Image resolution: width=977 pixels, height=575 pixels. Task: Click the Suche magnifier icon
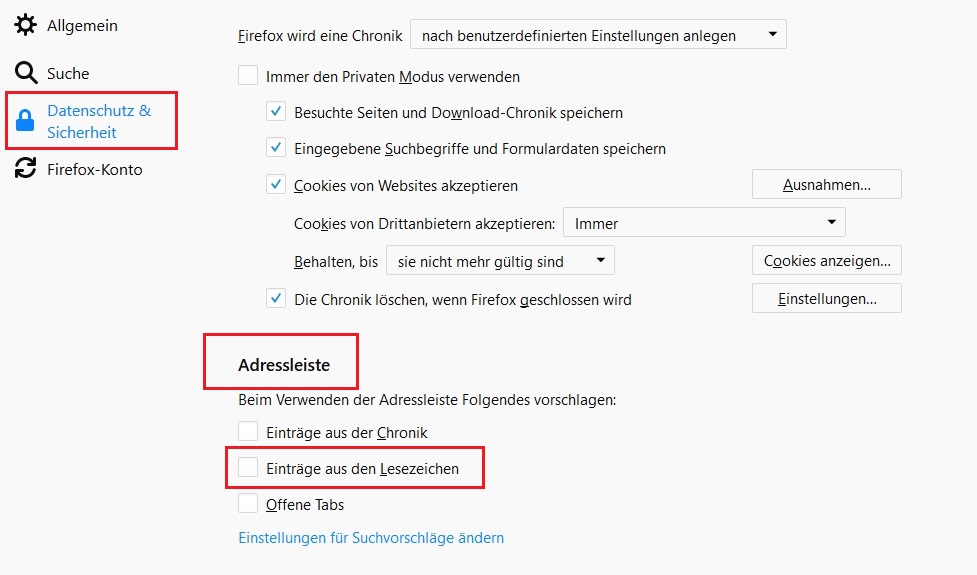click(25, 73)
